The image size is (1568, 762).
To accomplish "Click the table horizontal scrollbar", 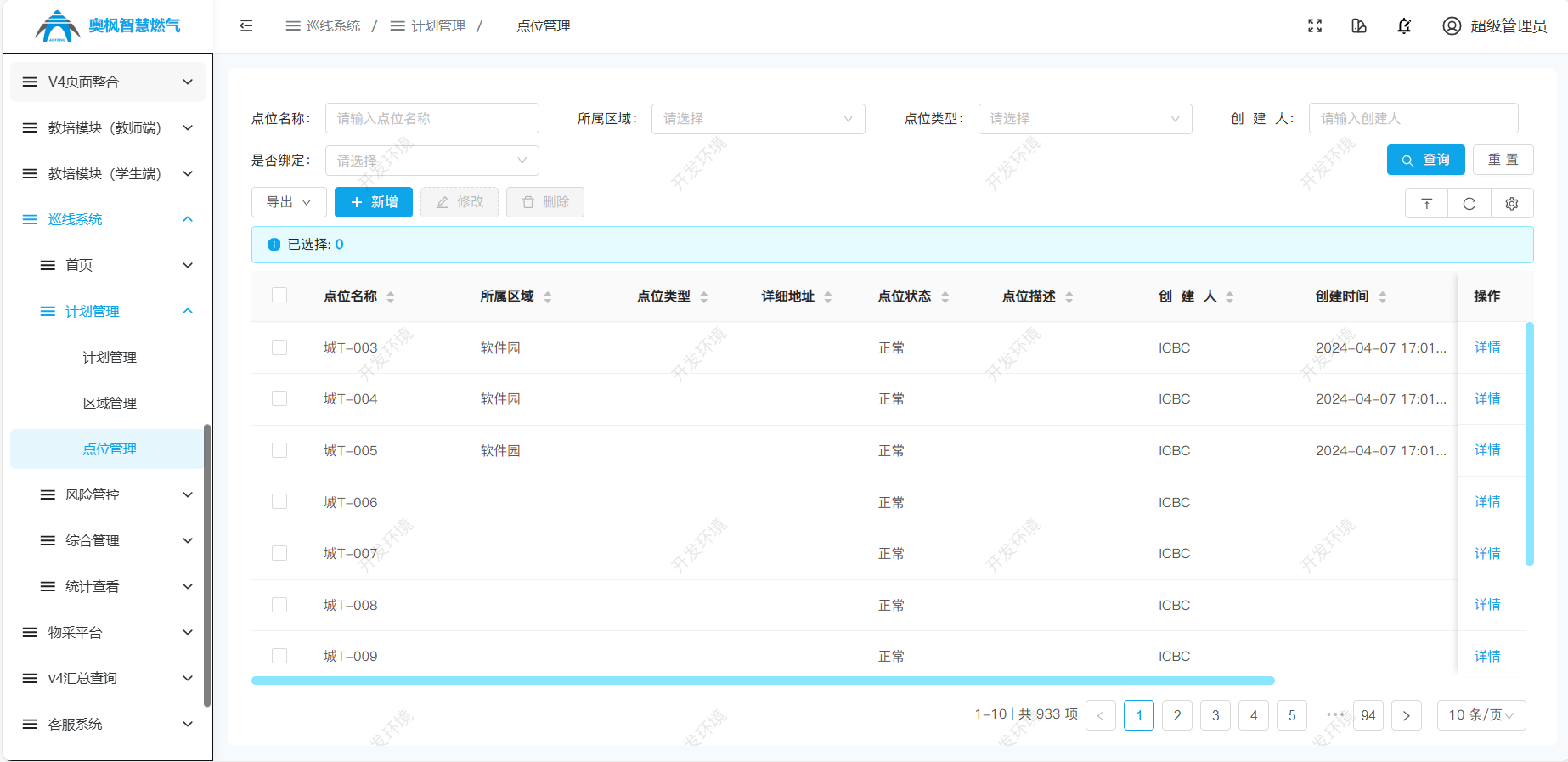I will [763, 680].
